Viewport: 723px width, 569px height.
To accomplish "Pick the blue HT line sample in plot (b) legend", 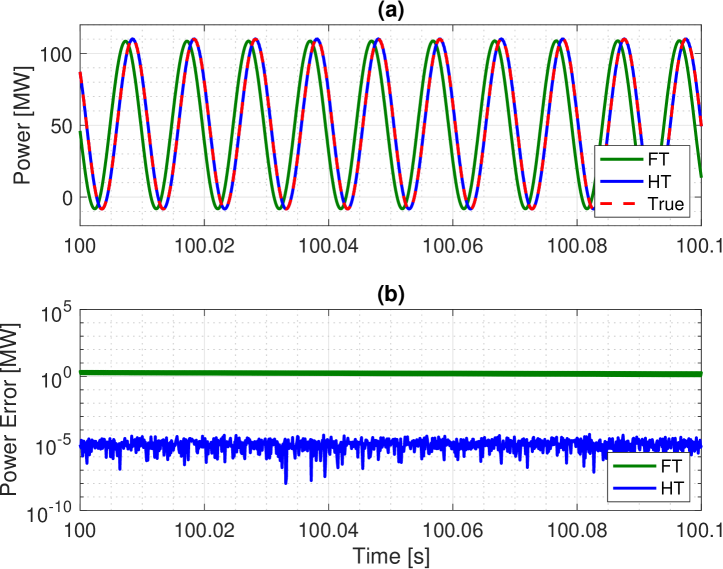I will tap(634, 488).
